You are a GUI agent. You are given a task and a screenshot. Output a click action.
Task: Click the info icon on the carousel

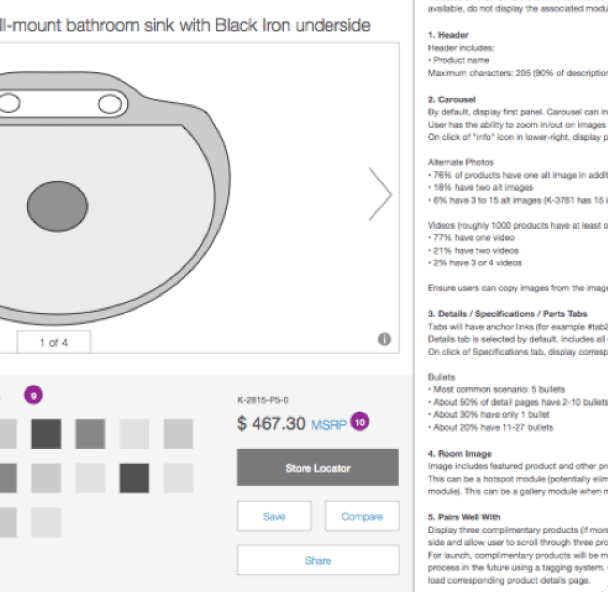click(384, 339)
